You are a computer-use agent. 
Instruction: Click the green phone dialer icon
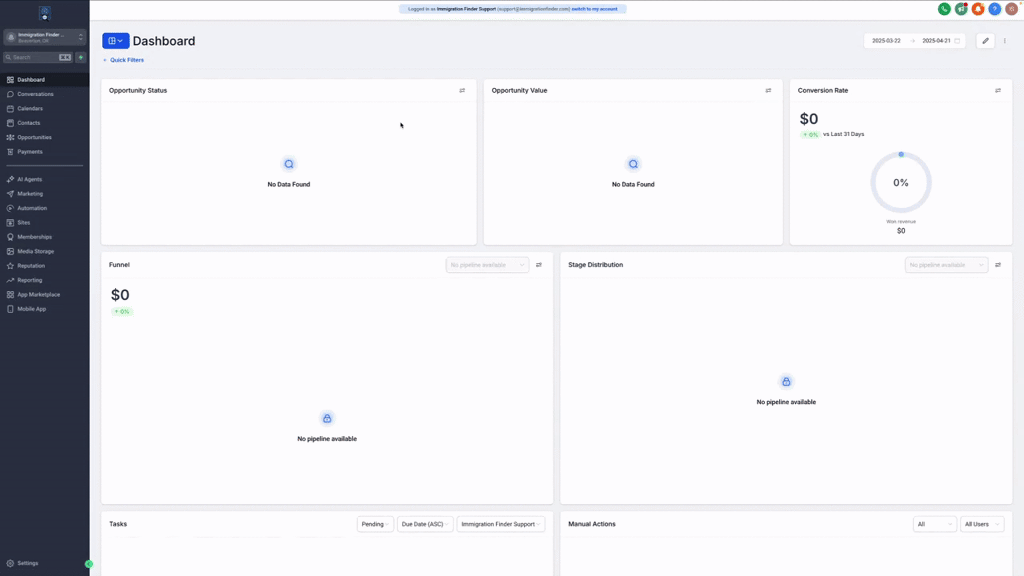click(x=944, y=9)
